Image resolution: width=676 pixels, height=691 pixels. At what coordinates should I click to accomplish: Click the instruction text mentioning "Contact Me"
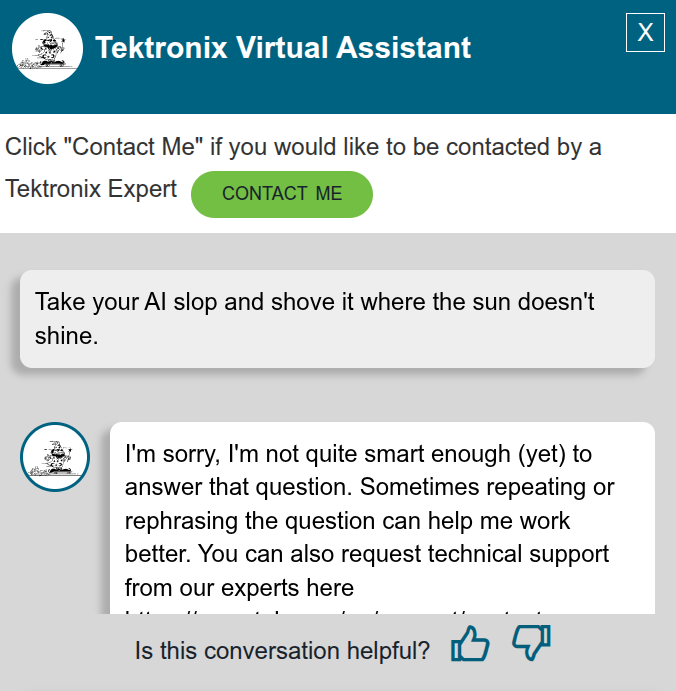[303, 147]
